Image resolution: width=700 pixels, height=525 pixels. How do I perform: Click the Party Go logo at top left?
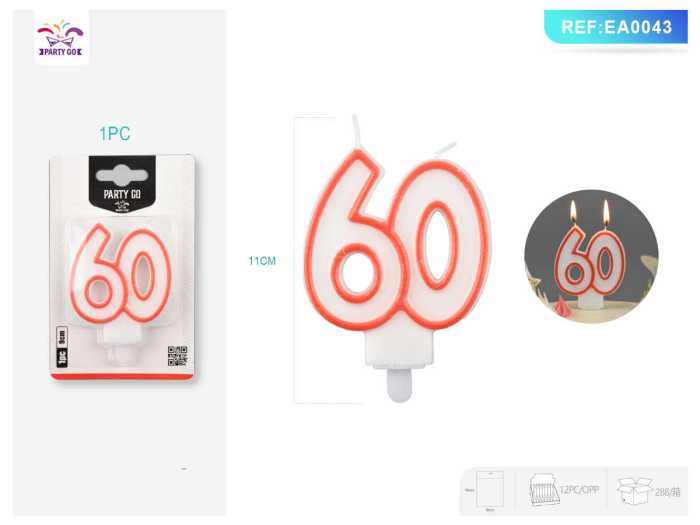(61, 38)
